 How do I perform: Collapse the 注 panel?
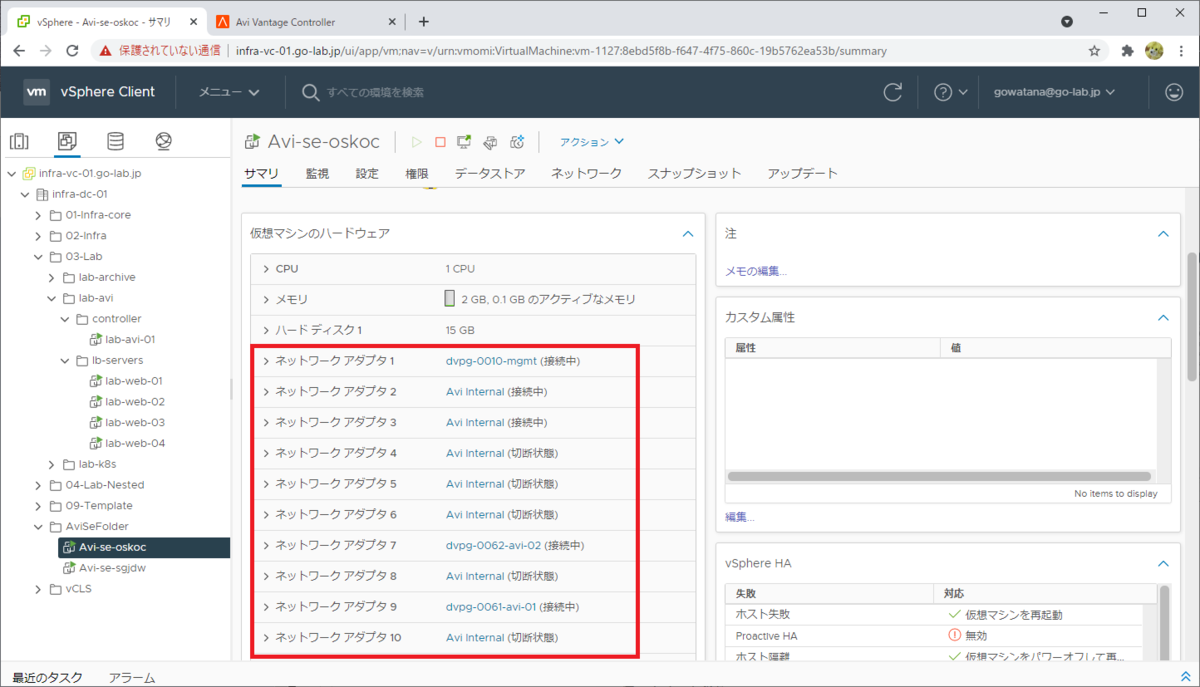[1162, 233]
